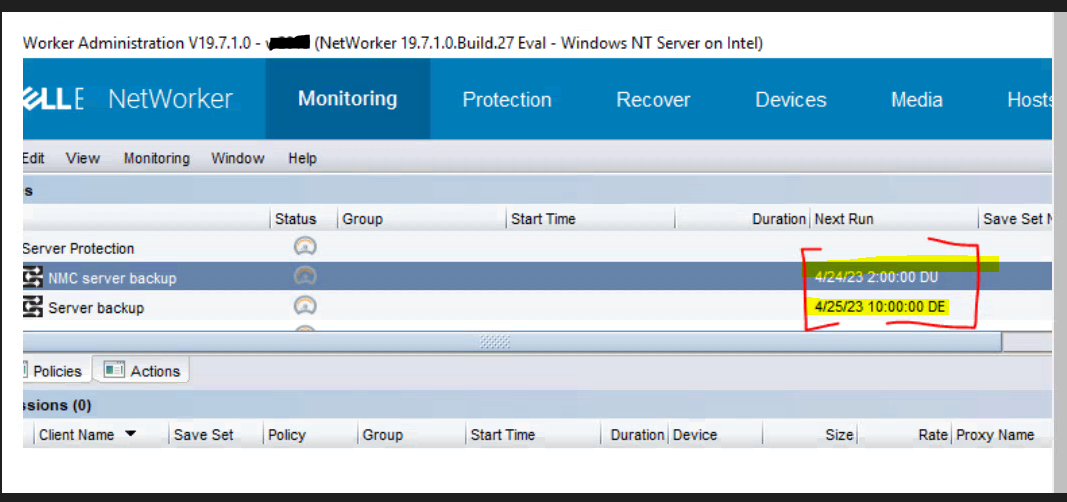Click the Server backup status gauge icon
This screenshot has height=502, width=1067.
pos(306,307)
